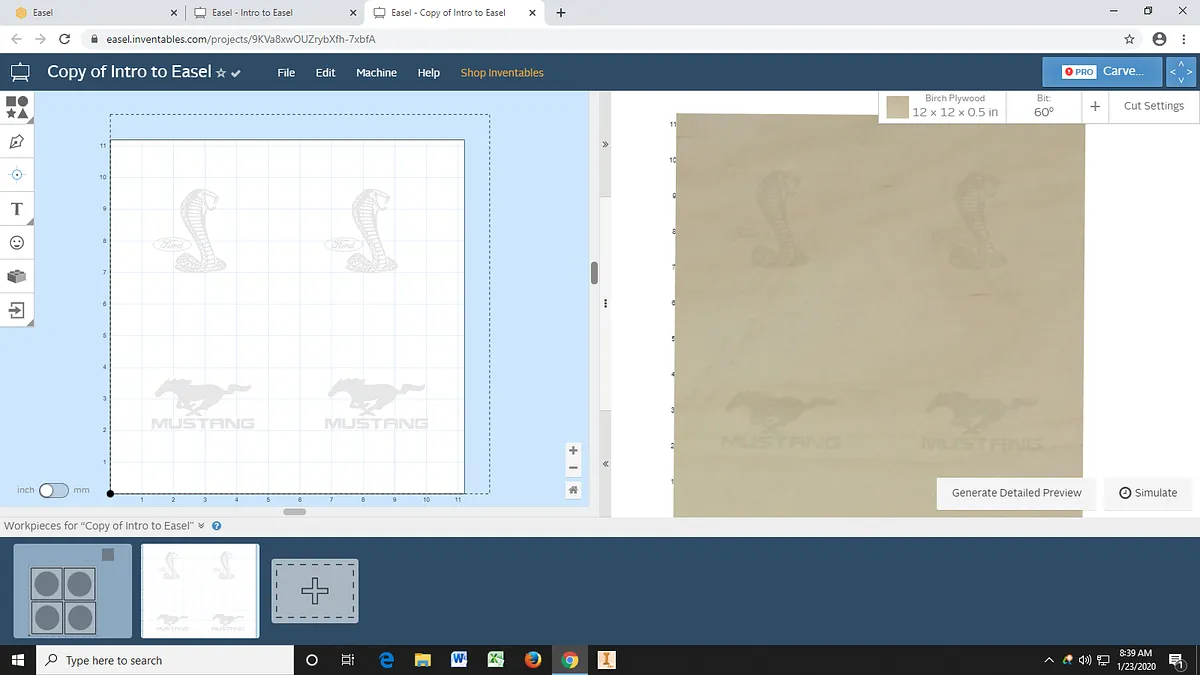Image resolution: width=1200 pixels, height=675 pixels.
Task: Star the project as favorite
Action: point(221,73)
